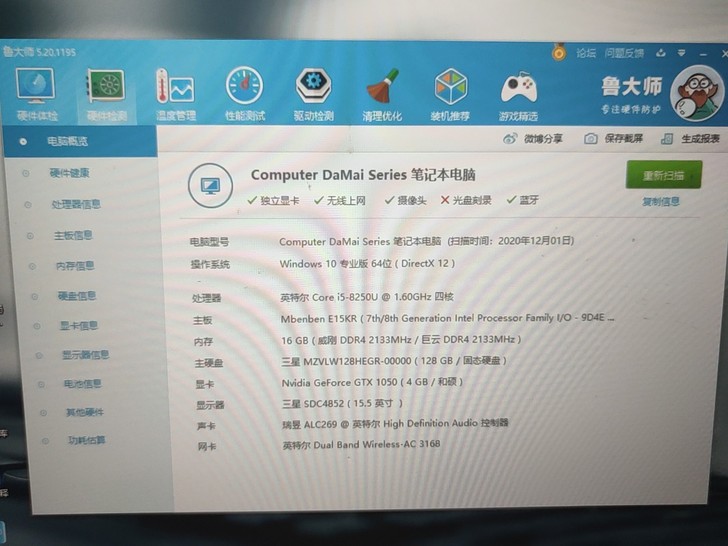728x546 pixels.
Task: Open 装机推荐 software recommendations
Action: (x=450, y=94)
